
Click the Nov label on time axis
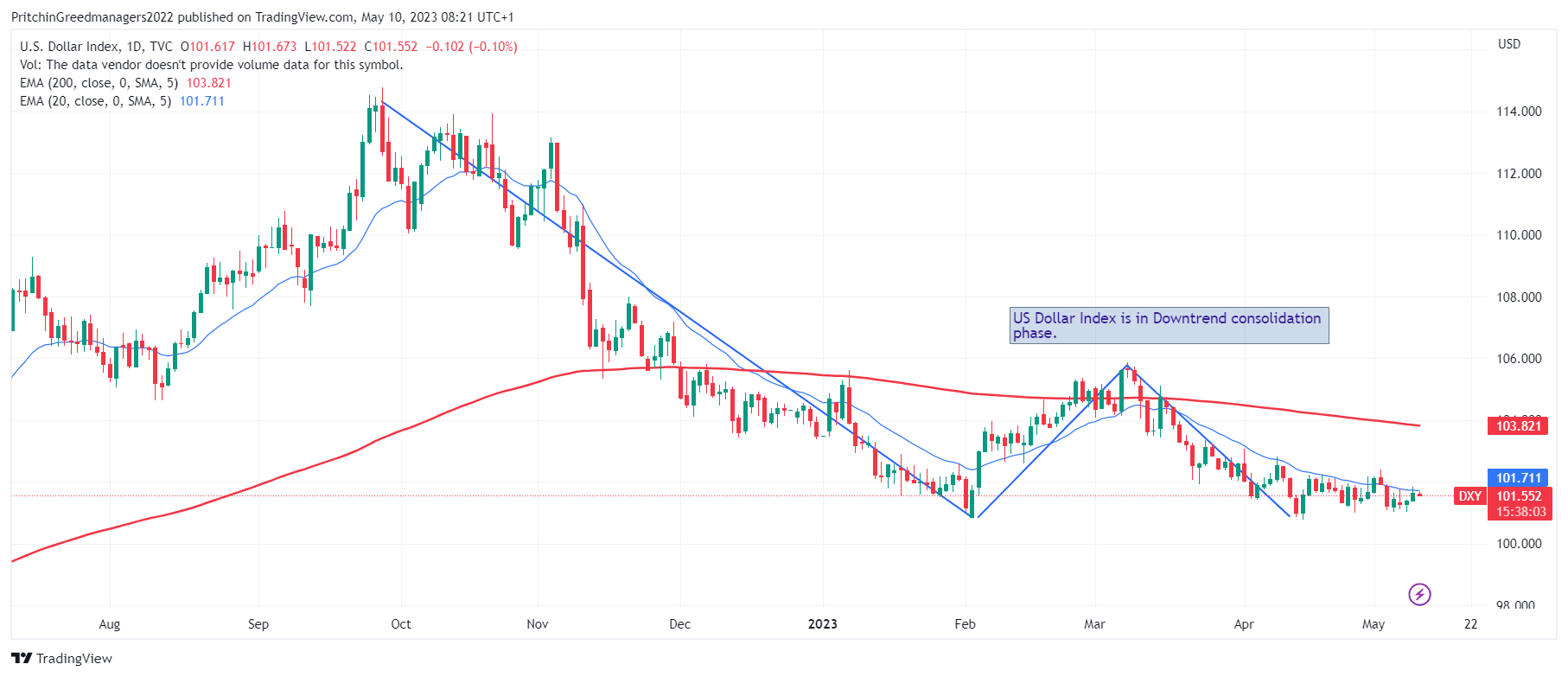point(538,624)
